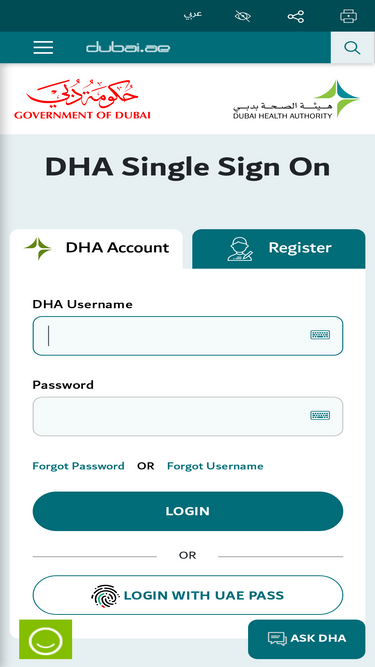The width and height of the screenshot is (375, 667).
Task: Focus the DHA Username input field
Action: [x=188, y=336]
